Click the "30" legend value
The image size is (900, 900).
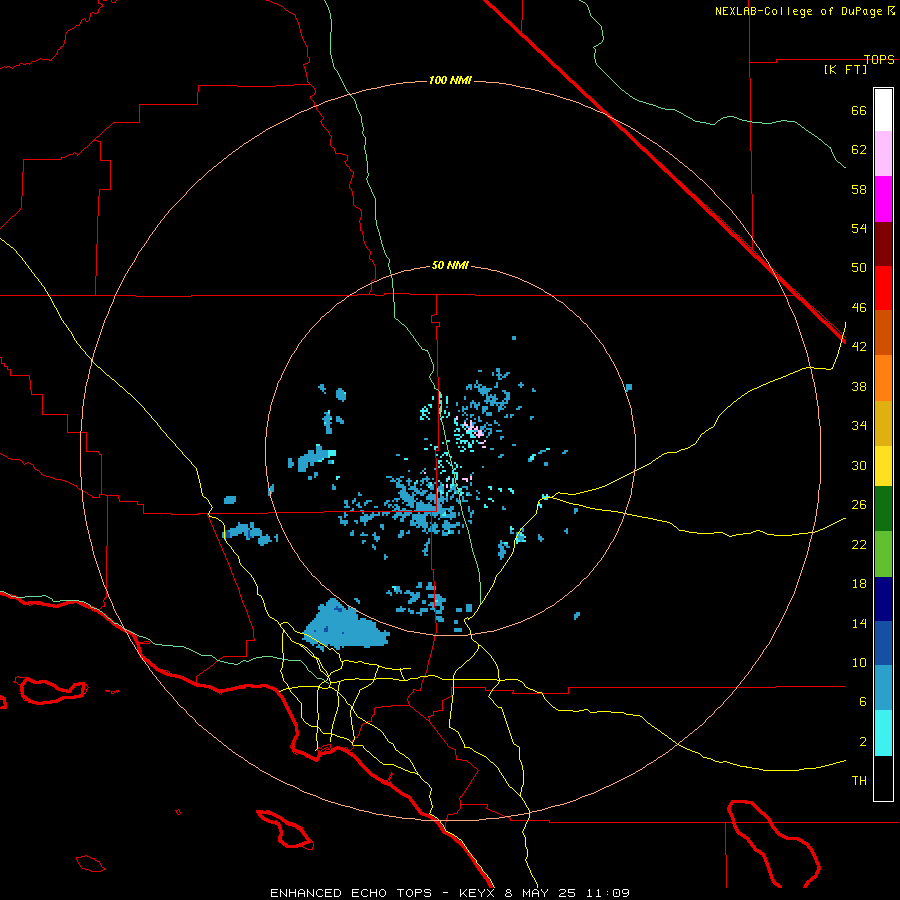pyautogui.click(x=859, y=465)
